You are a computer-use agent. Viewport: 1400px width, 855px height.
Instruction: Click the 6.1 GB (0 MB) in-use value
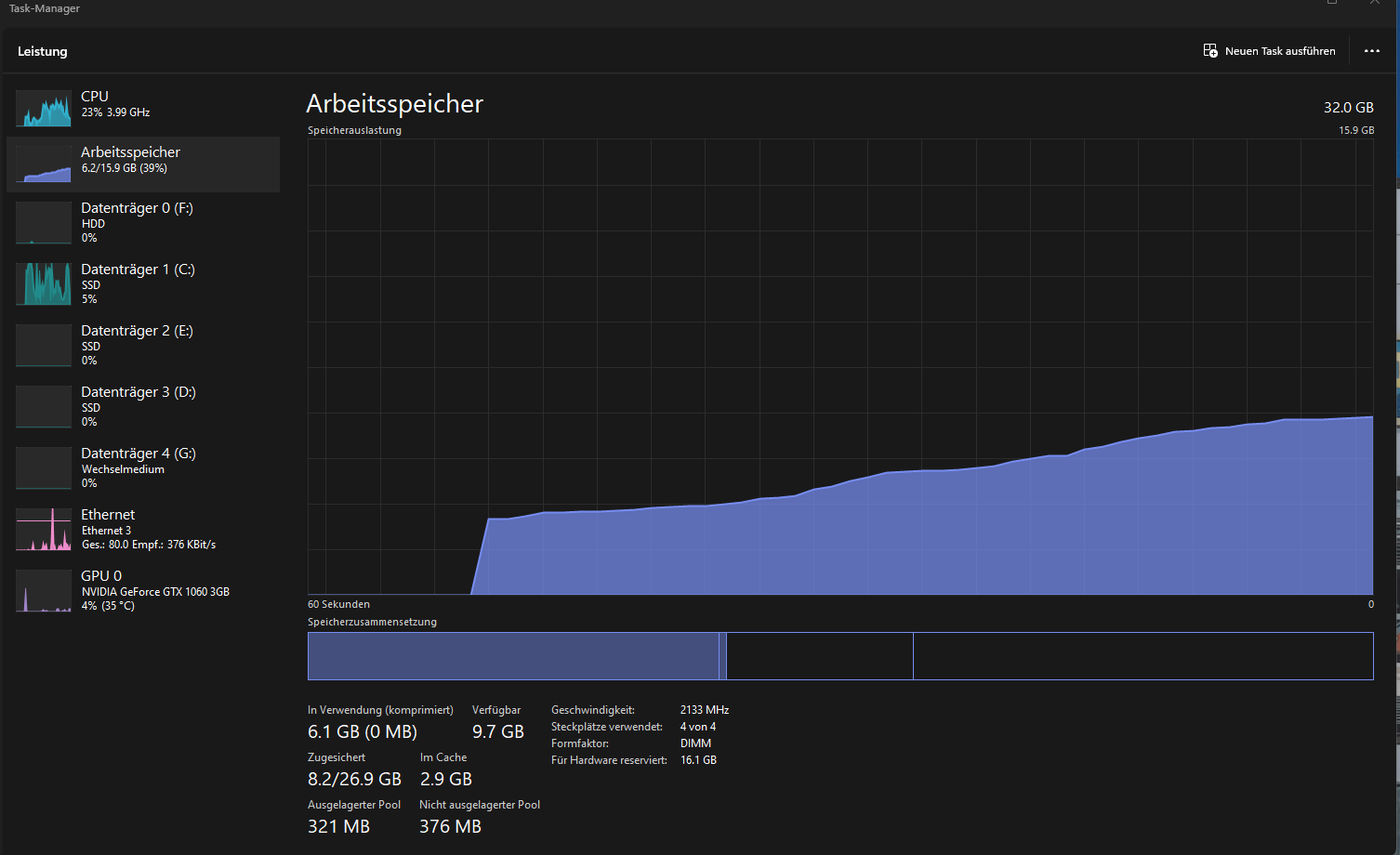363,731
